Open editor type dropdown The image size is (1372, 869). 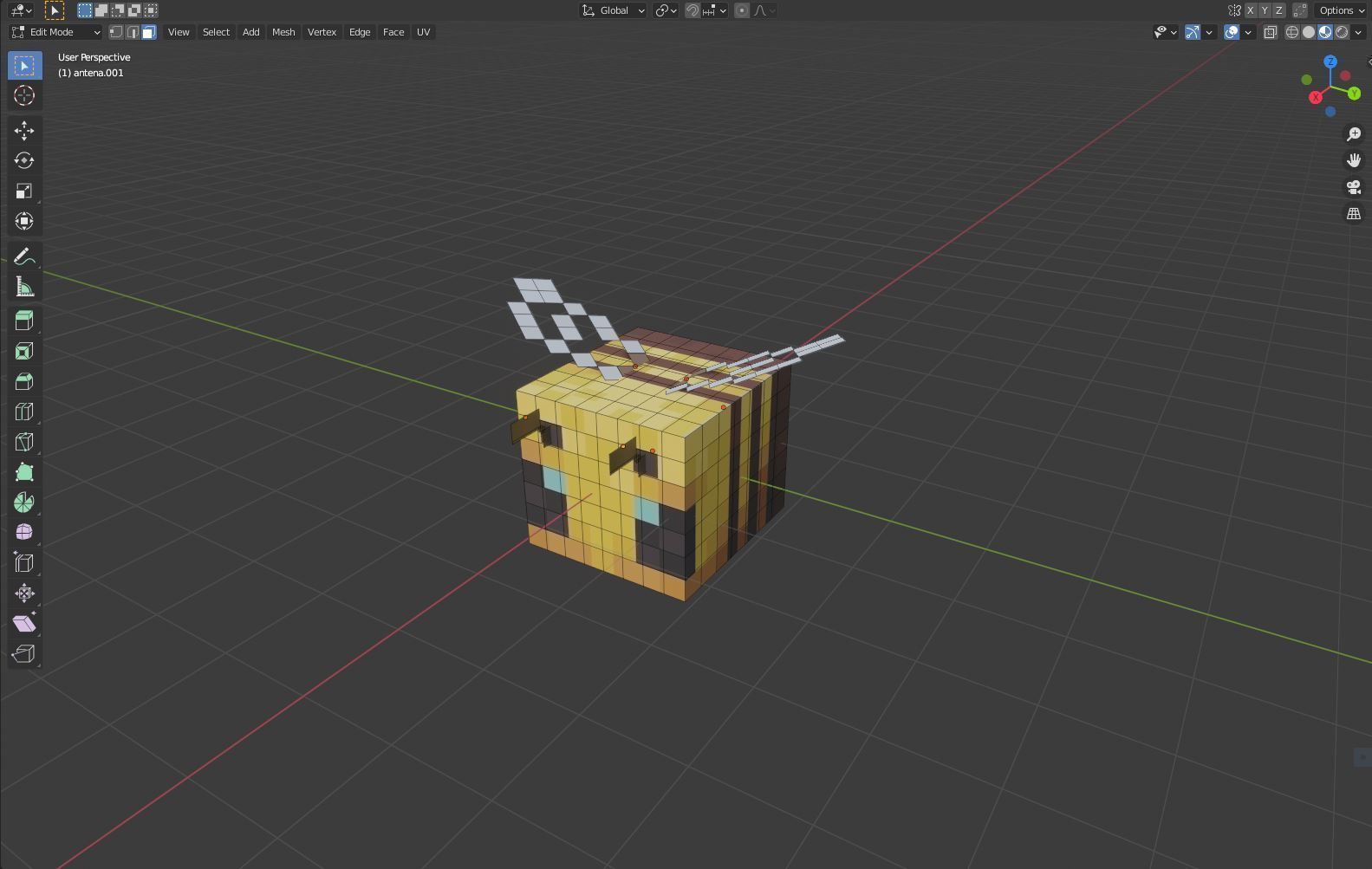point(21,10)
